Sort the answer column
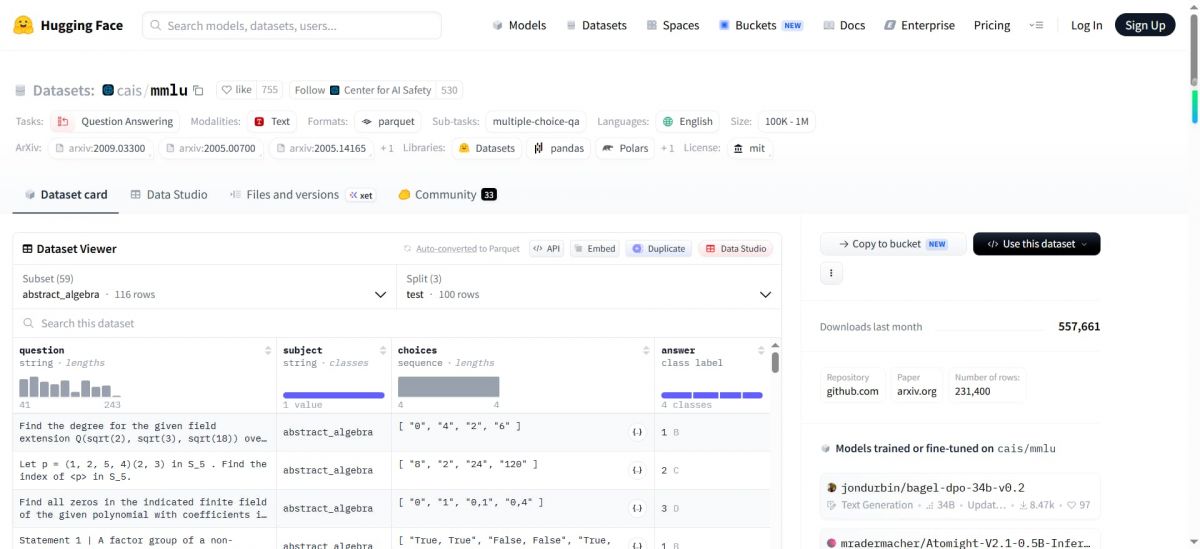The width and height of the screenshot is (1200, 549). pos(762,351)
